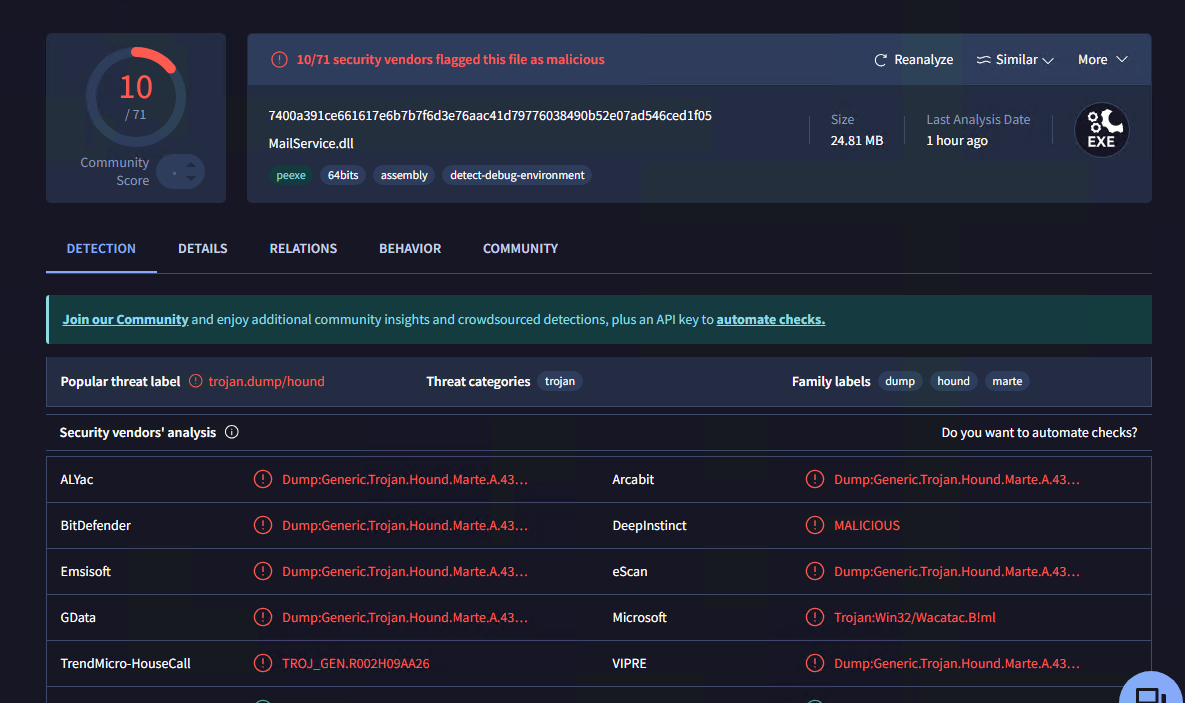Switch to the DETAILS tab

coord(203,248)
